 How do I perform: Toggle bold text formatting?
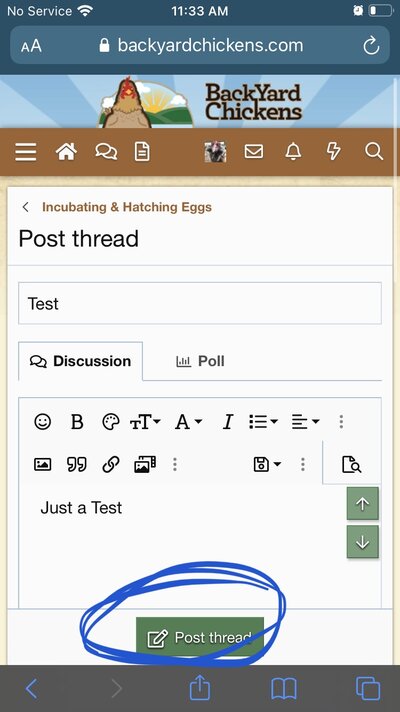click(x=77, y=422)
